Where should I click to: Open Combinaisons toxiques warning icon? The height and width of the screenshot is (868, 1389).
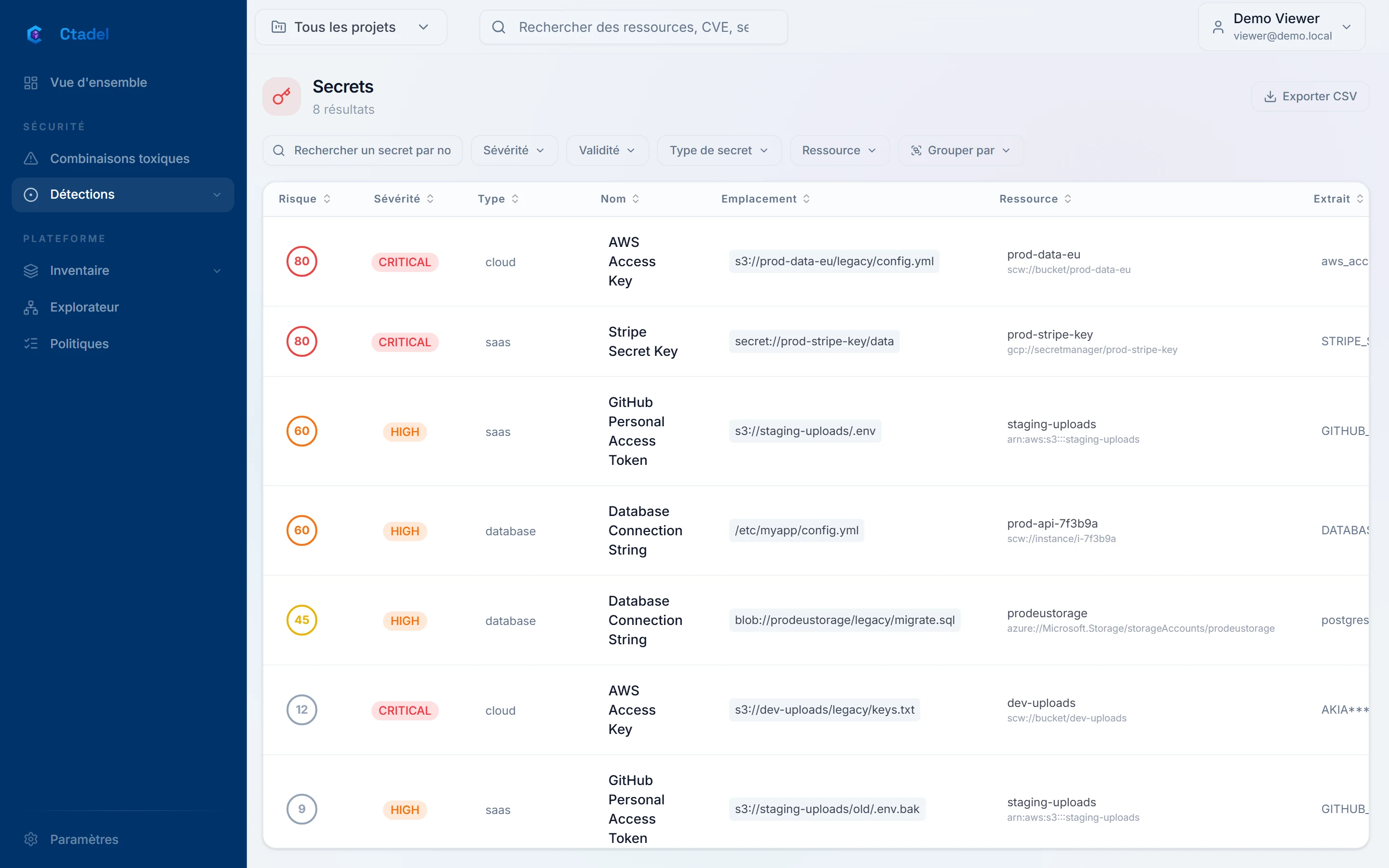pos(31,159)
